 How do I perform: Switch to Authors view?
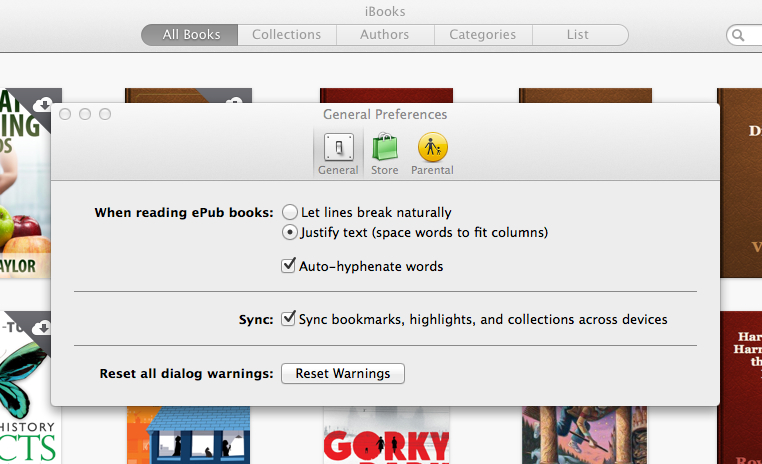tap(385, 35)
